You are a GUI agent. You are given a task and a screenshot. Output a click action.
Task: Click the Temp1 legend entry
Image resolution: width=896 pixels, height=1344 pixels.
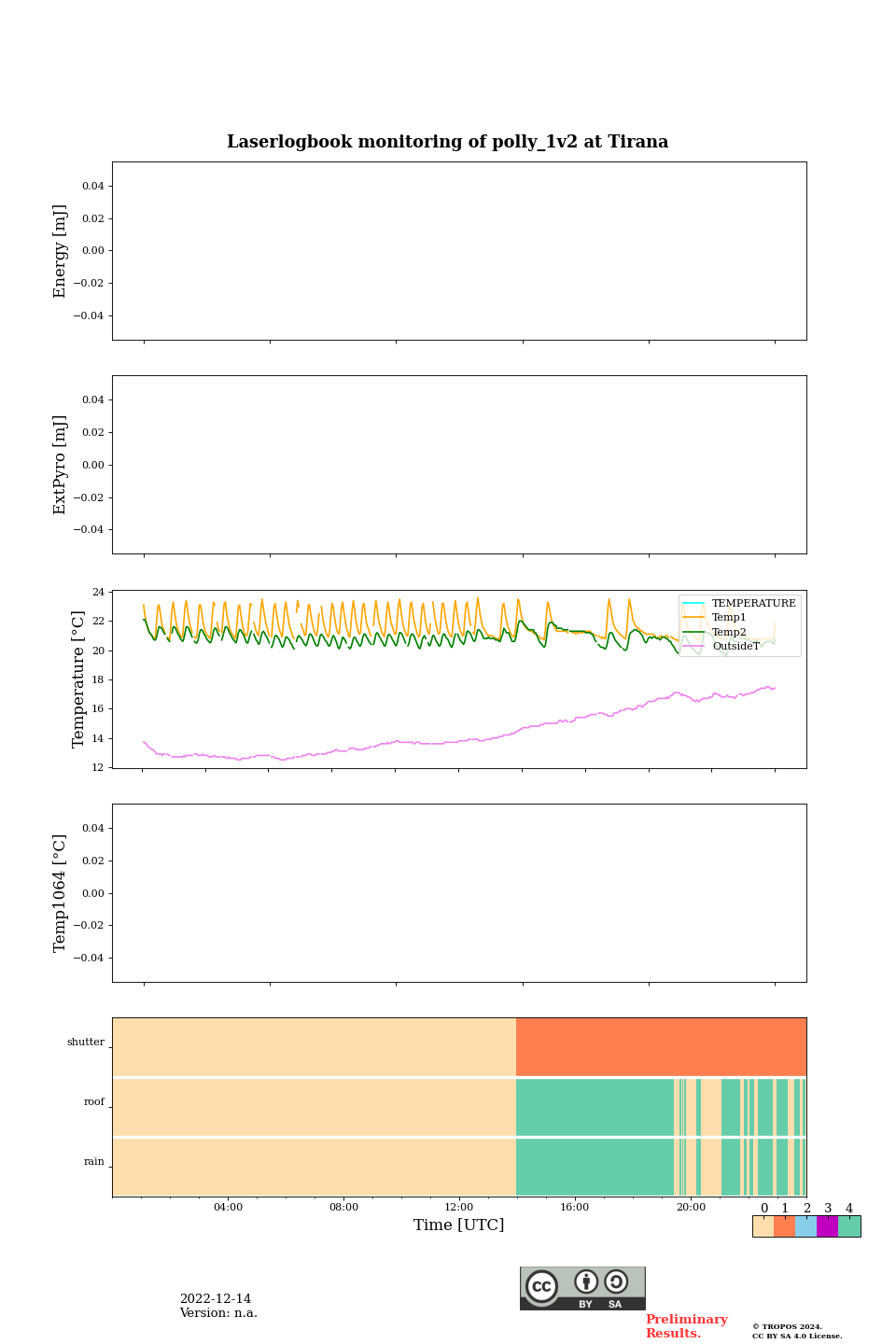tap(715, 617)
